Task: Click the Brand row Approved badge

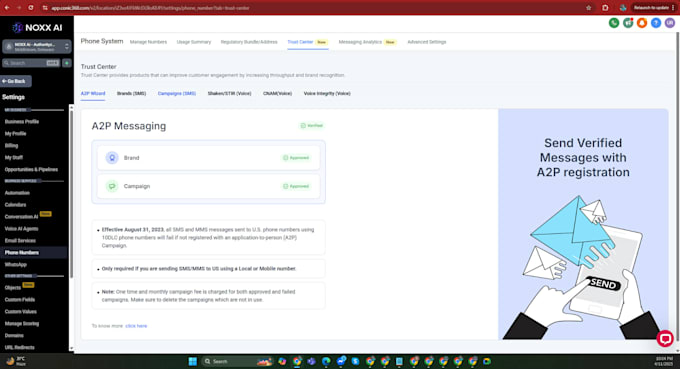Action: pyautogui.click(x=296, y=158)
